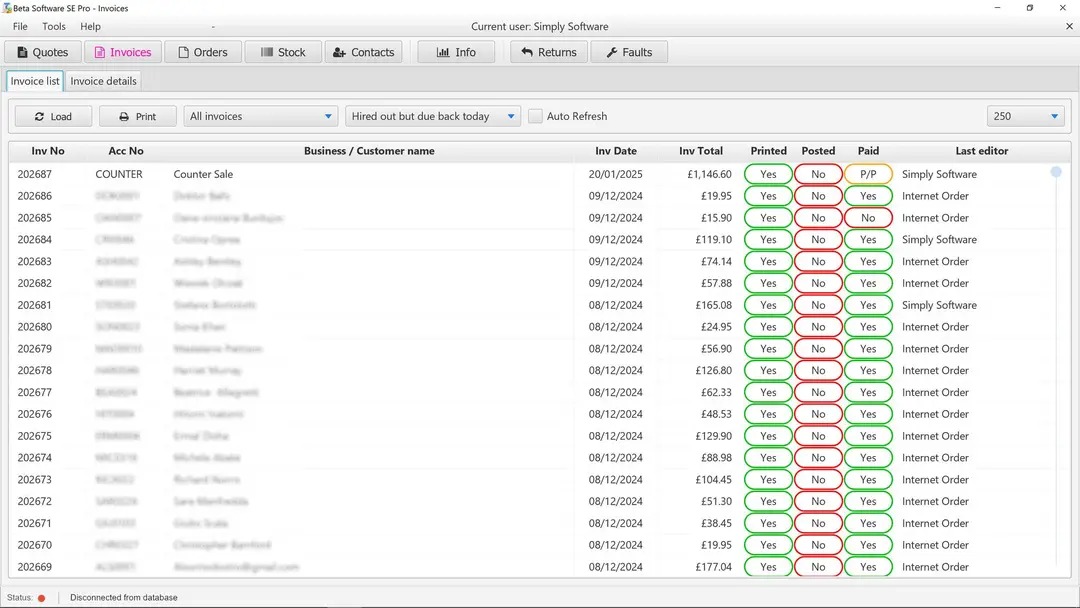Click the Paid Yes badge on invoice 202669
Screen dimensions: 1080x608
868,567
